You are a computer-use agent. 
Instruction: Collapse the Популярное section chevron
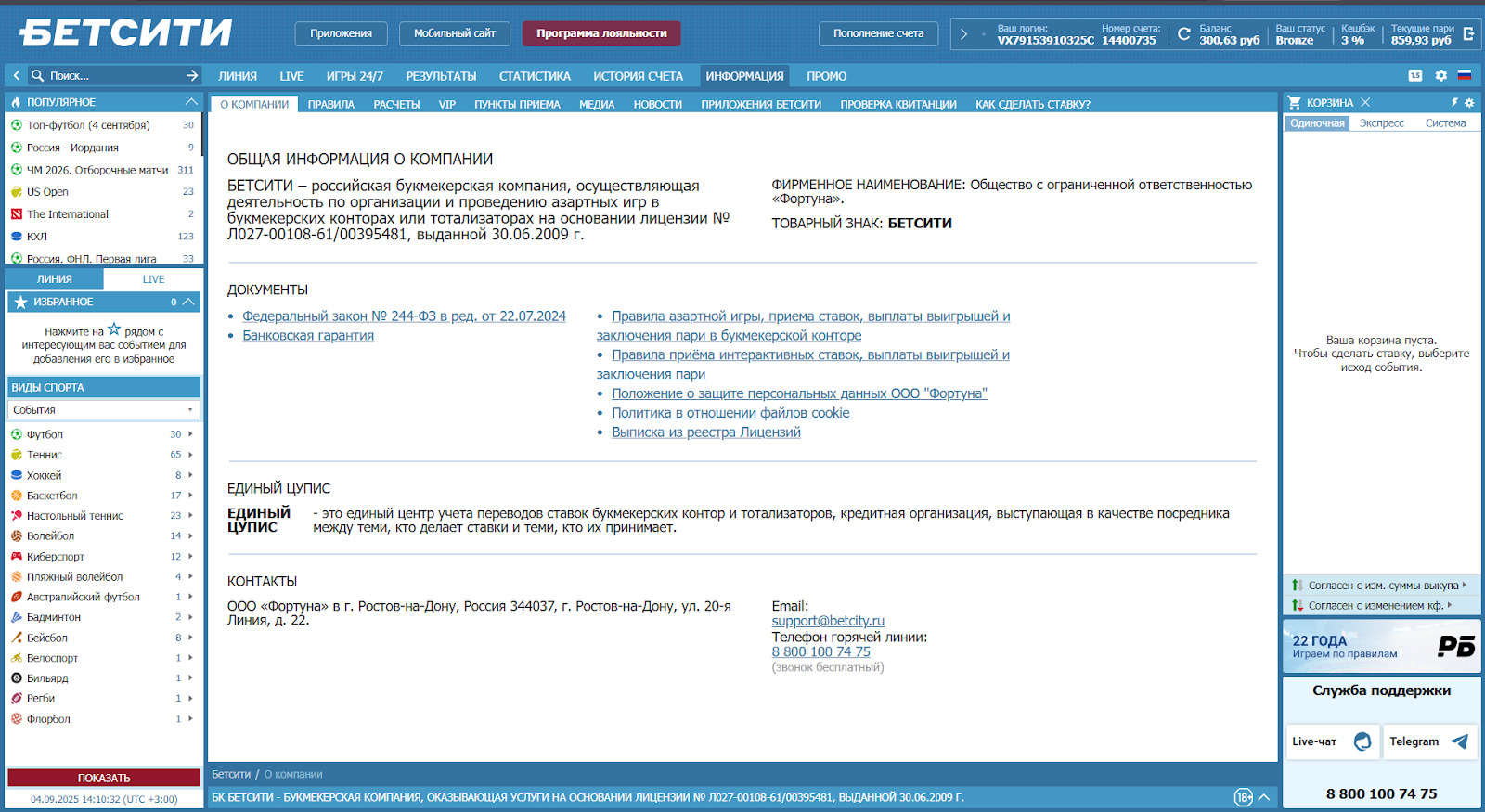191,102
